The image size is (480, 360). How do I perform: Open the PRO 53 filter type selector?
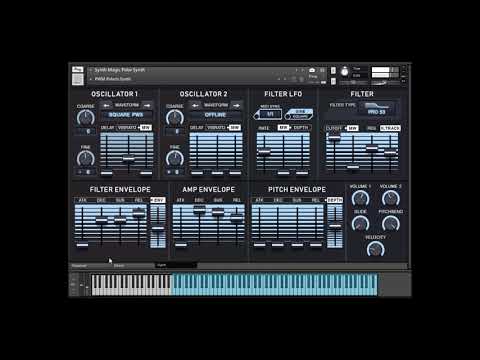(x=377, y=109)
